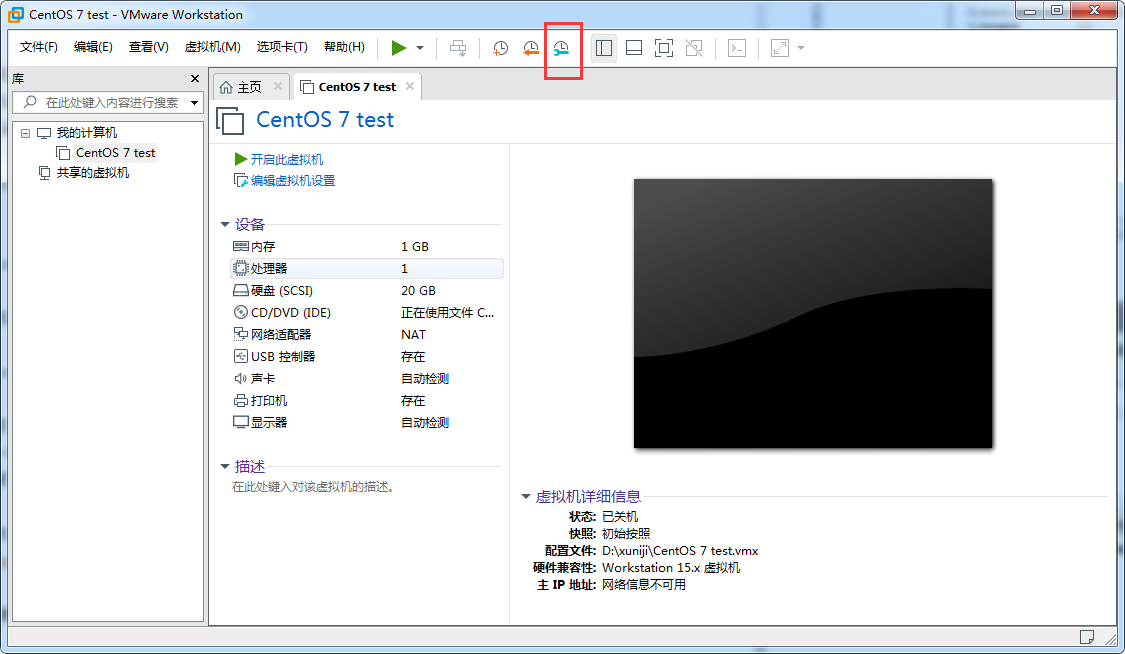Collapse the 我的计算机 tree node
1125x654 pixels.
(x=26, y=133)
